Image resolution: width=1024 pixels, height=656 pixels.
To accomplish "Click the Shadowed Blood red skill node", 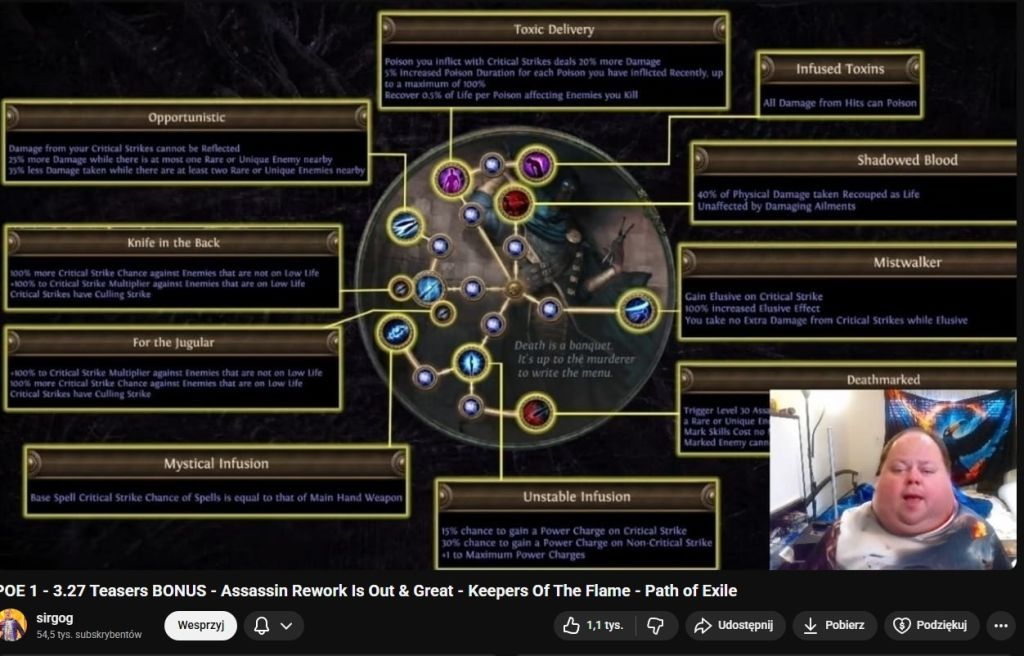I will pos(515,203).
